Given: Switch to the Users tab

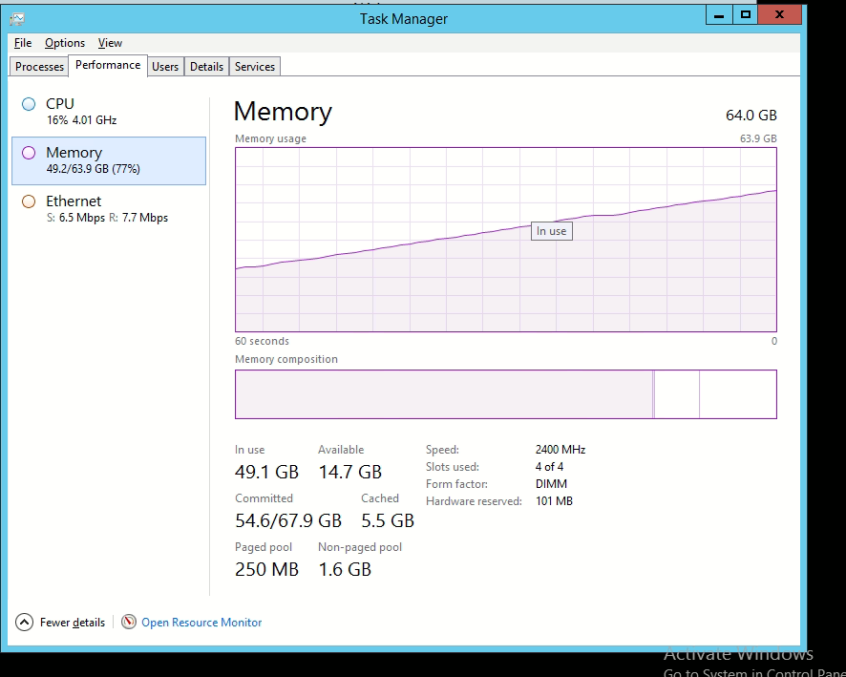Looking at the screenshot, I should click(x=165, y=66).
